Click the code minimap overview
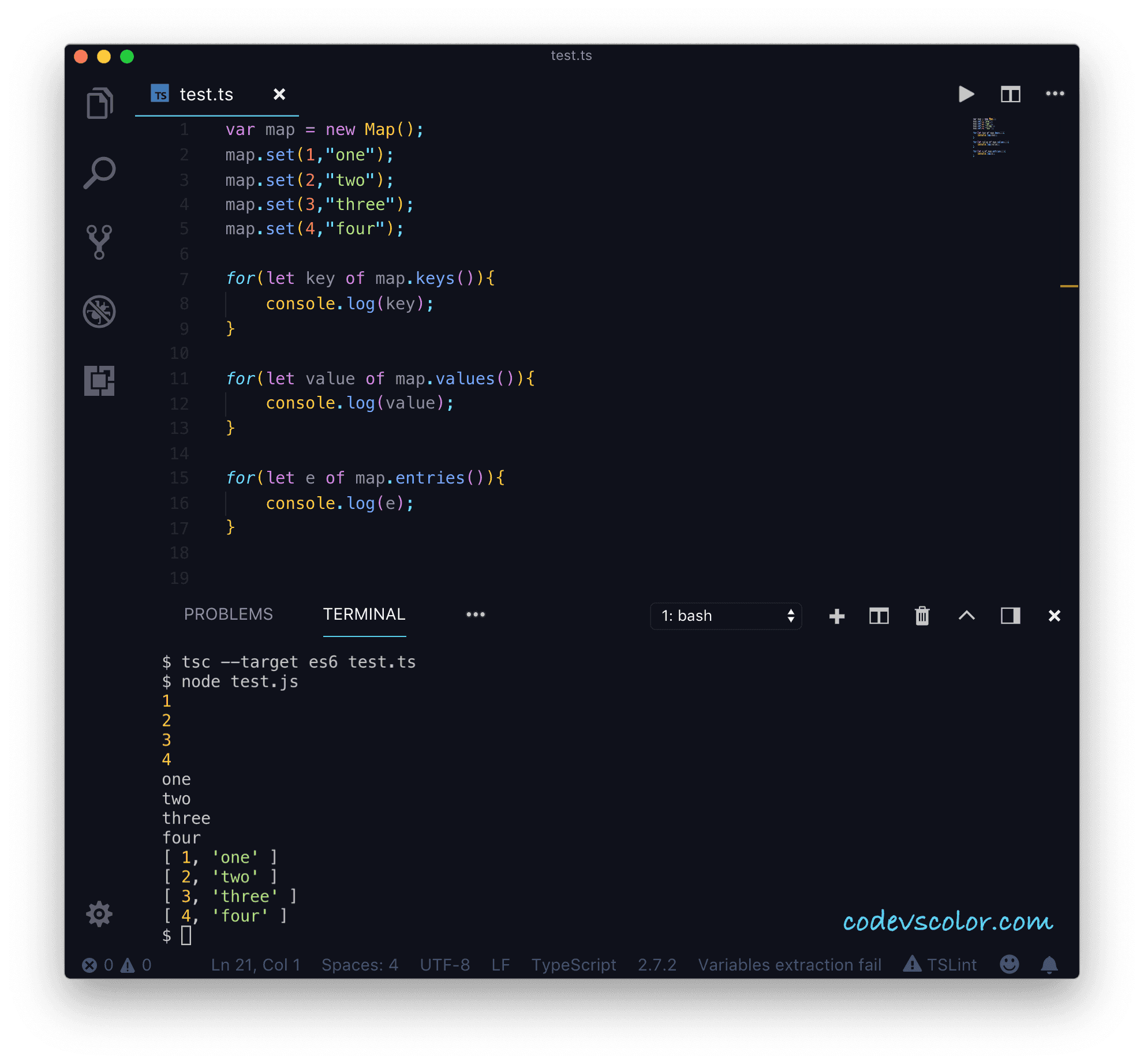Screen dimensions: 1144x1064 click(x=990, y=137)
